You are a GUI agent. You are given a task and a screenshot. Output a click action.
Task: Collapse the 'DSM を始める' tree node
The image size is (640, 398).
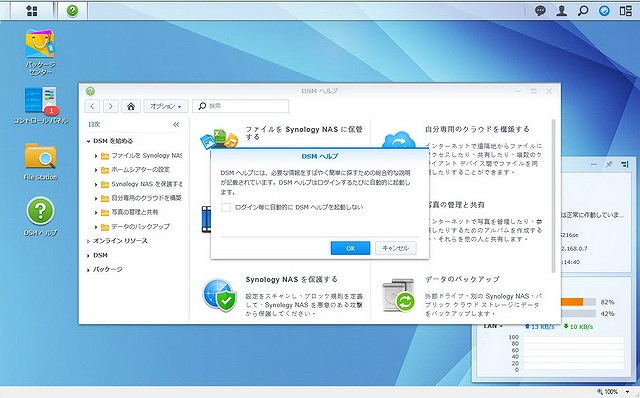click(88, 141)
